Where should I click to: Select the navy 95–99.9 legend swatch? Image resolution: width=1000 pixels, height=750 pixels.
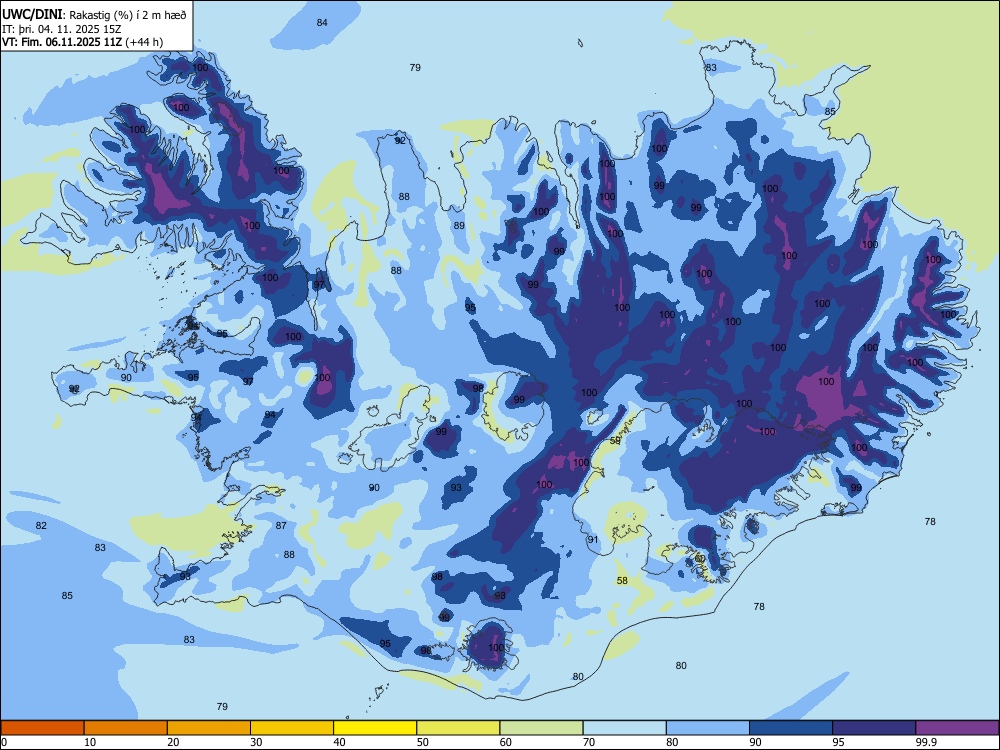[x=874, y=728]
